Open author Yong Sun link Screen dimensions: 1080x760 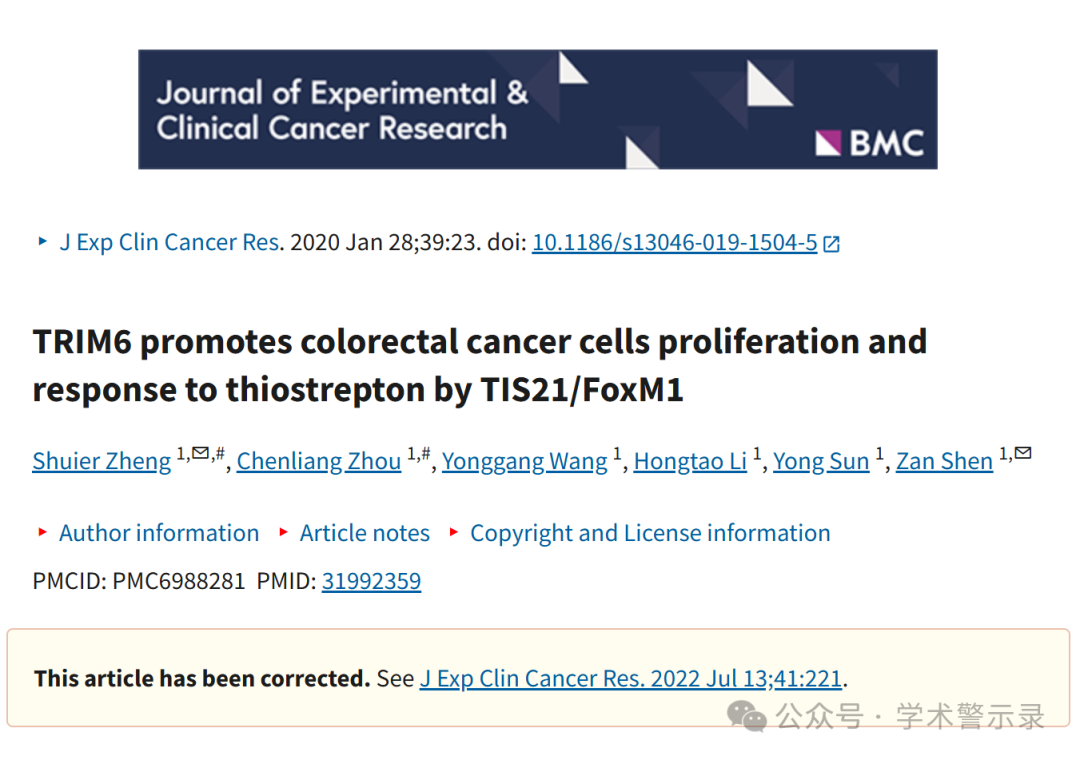821,461
